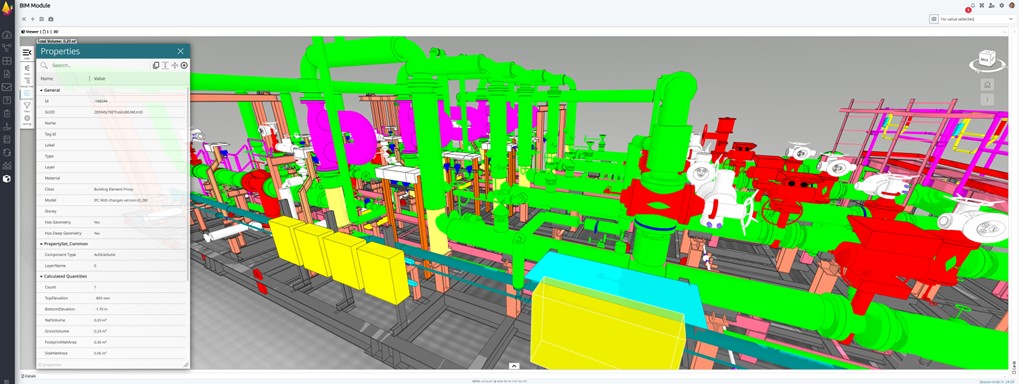This screenshot has width=1019, height=384.
Task: Open notifications bell with red badge
Action: point(972,6)
